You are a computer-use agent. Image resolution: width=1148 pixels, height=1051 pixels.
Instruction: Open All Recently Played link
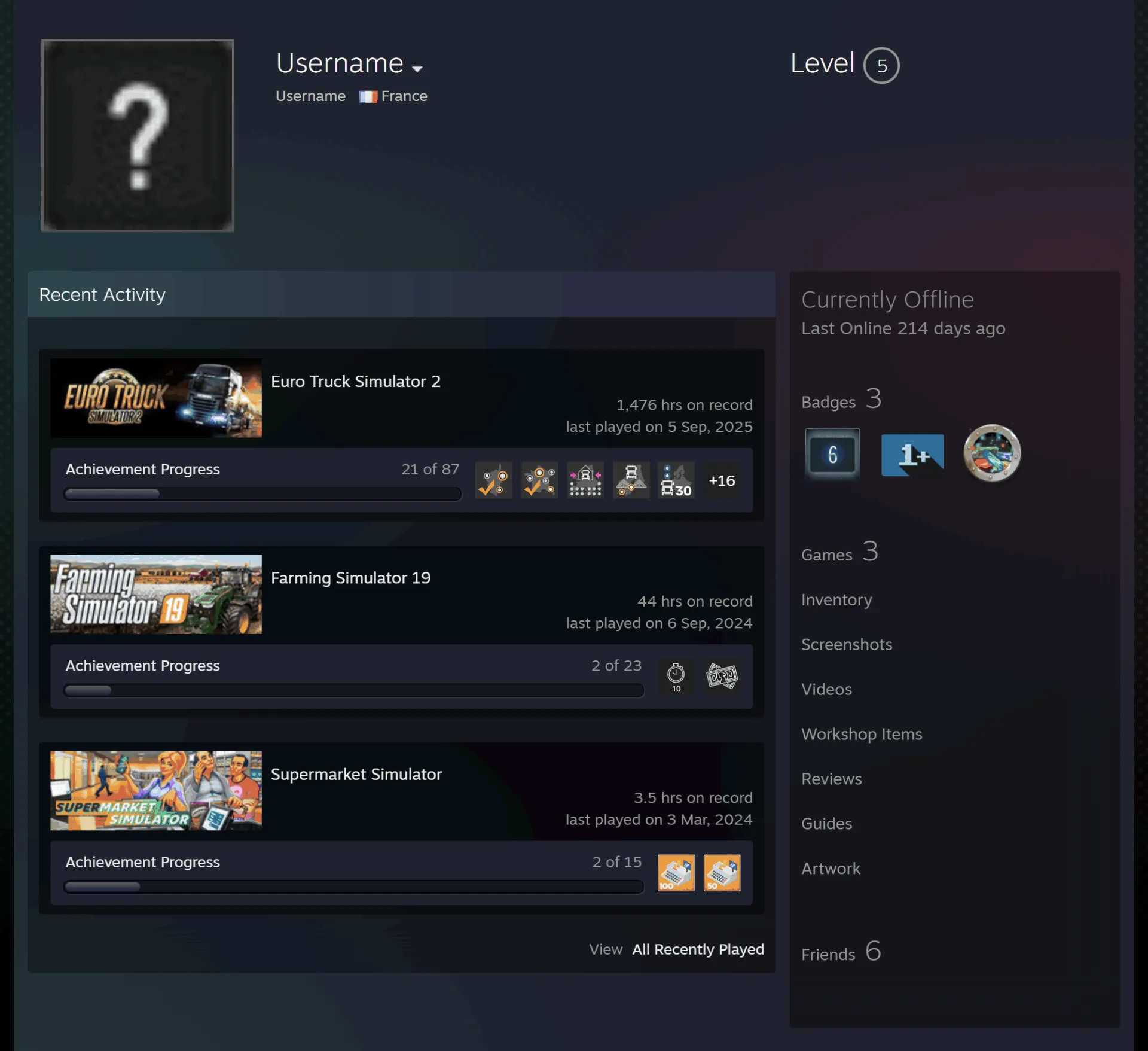[698, 949]
